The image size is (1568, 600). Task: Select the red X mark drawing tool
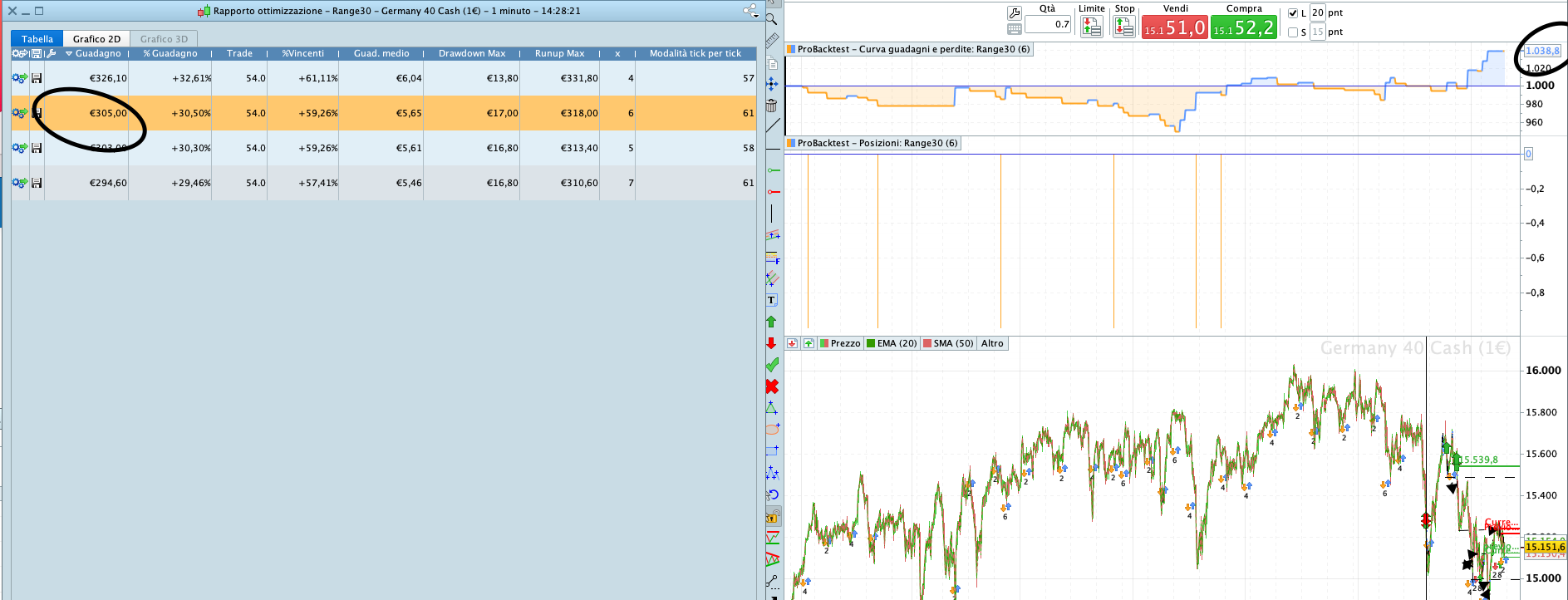tap(771, 386)
